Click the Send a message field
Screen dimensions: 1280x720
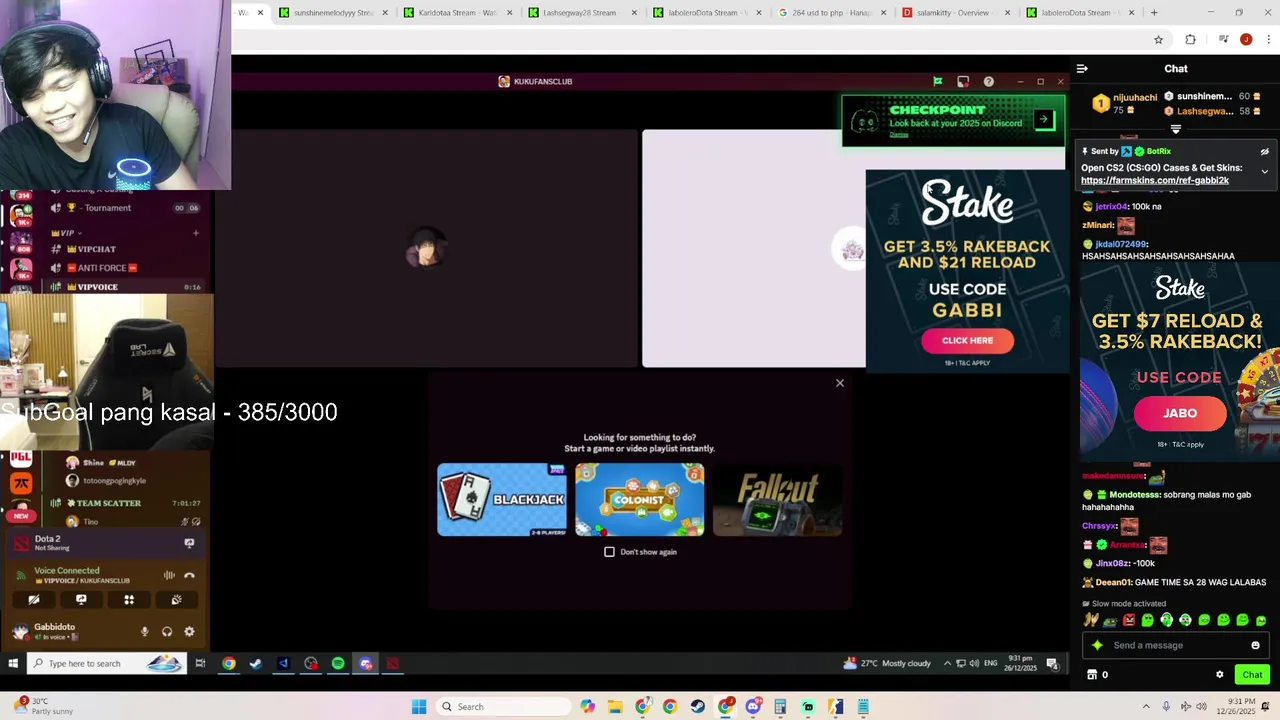point(1176,645)
